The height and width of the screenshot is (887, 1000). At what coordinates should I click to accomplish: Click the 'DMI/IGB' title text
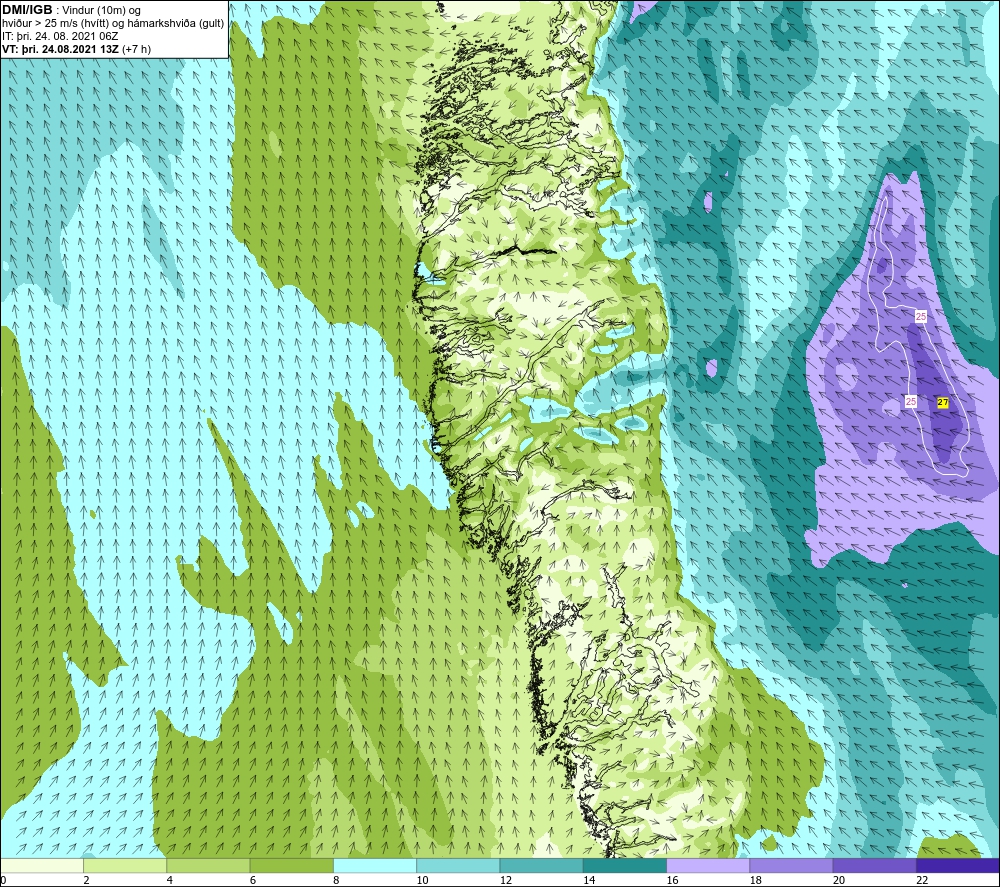[27, 10]
